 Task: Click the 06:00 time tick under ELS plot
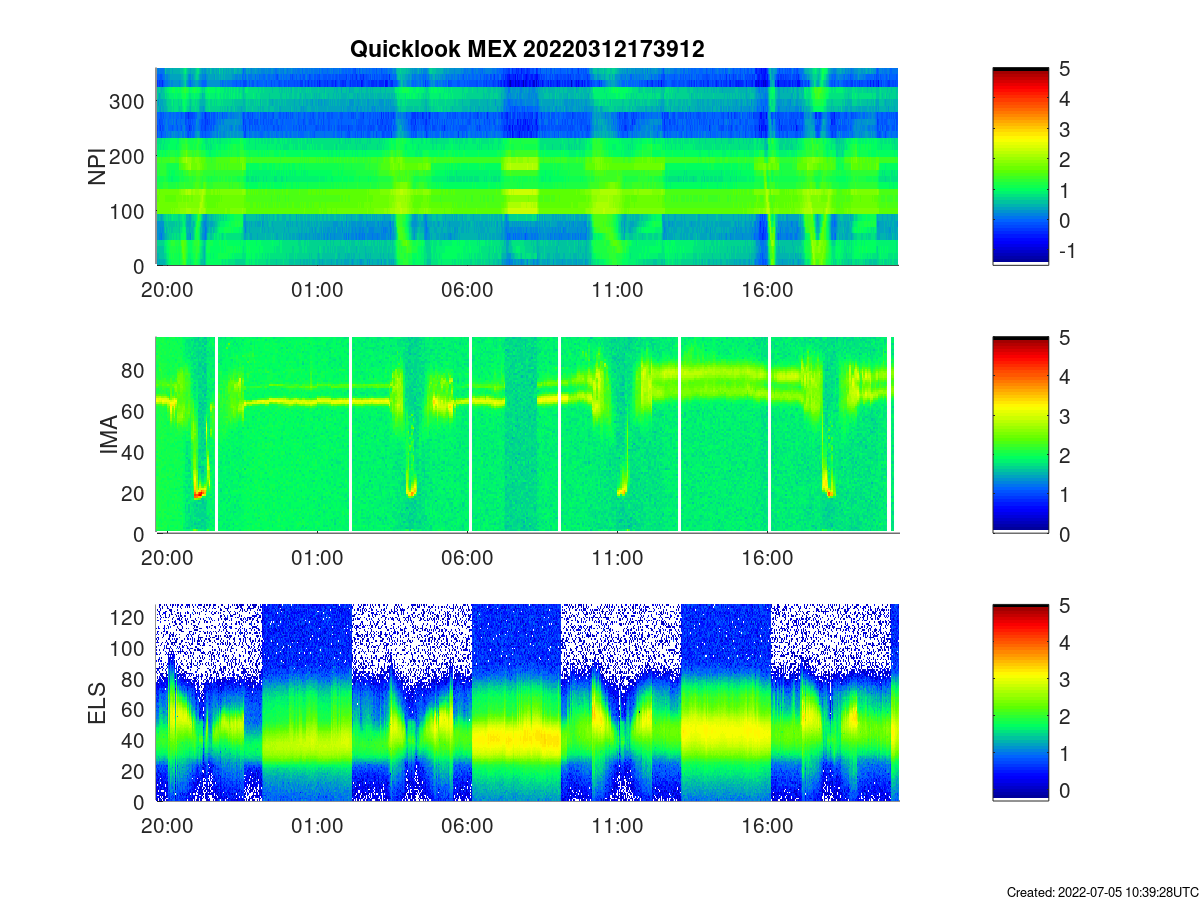click(x=467, y=826)
